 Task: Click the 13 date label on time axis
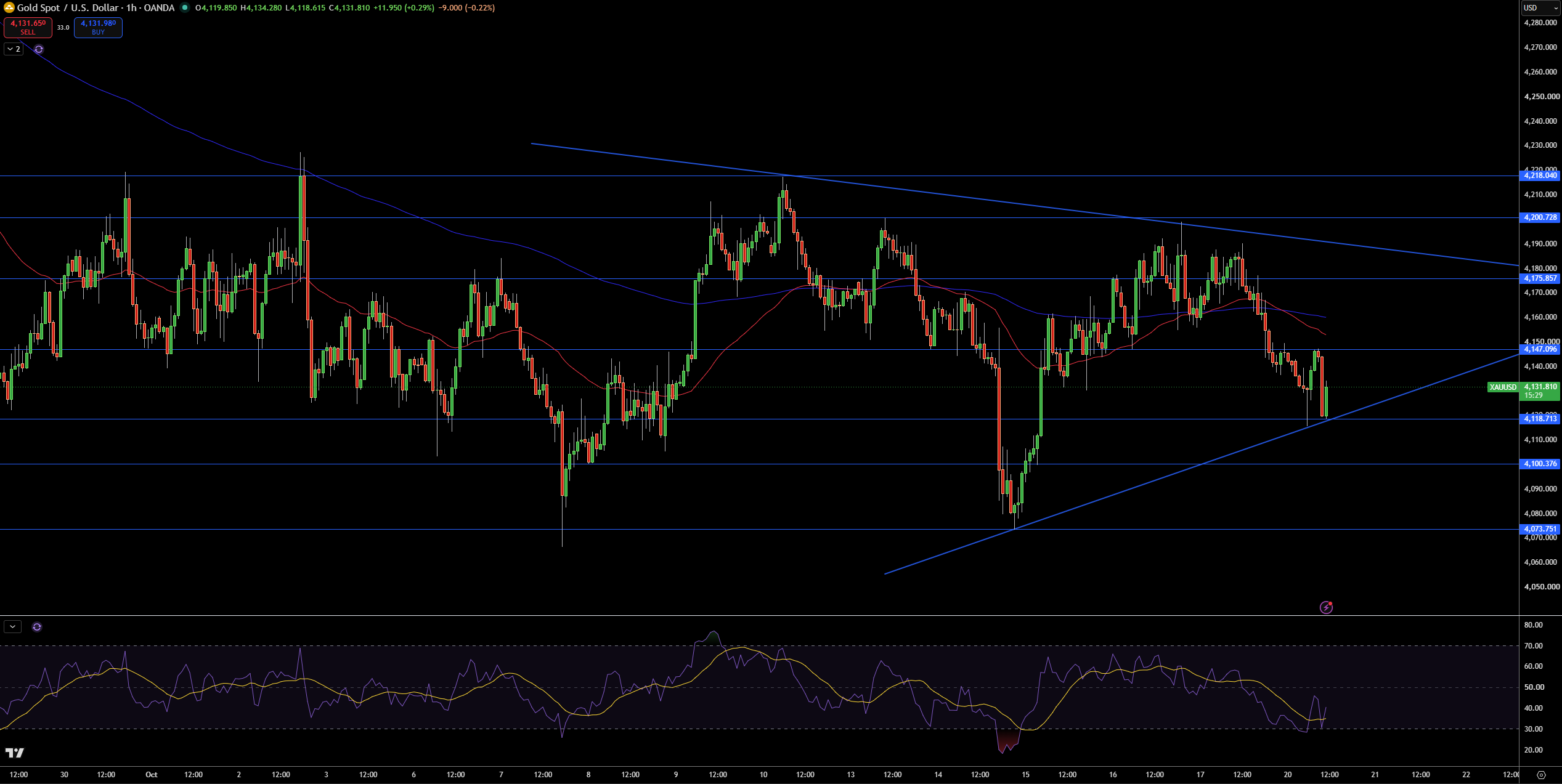[x=850, y=775]
